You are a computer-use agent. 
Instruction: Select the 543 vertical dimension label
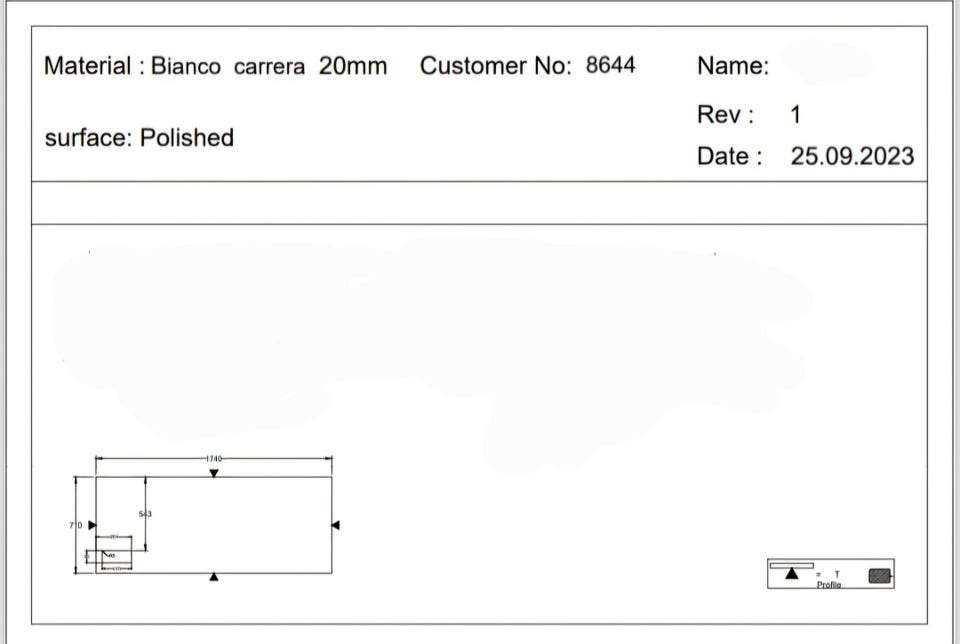[145, 514]
